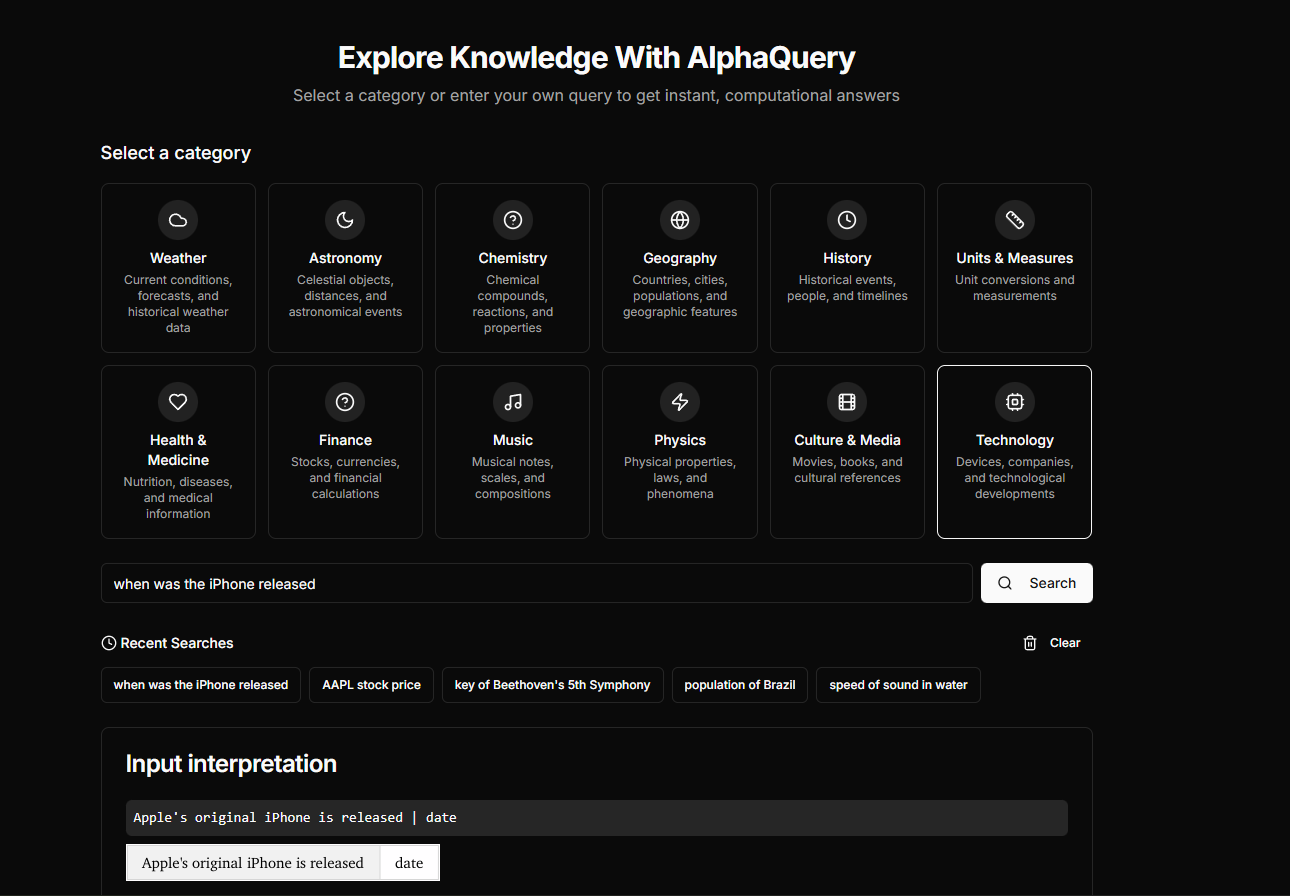Select the Health & Medicine heart icon
1290x896 pixels.
point(178,402)
